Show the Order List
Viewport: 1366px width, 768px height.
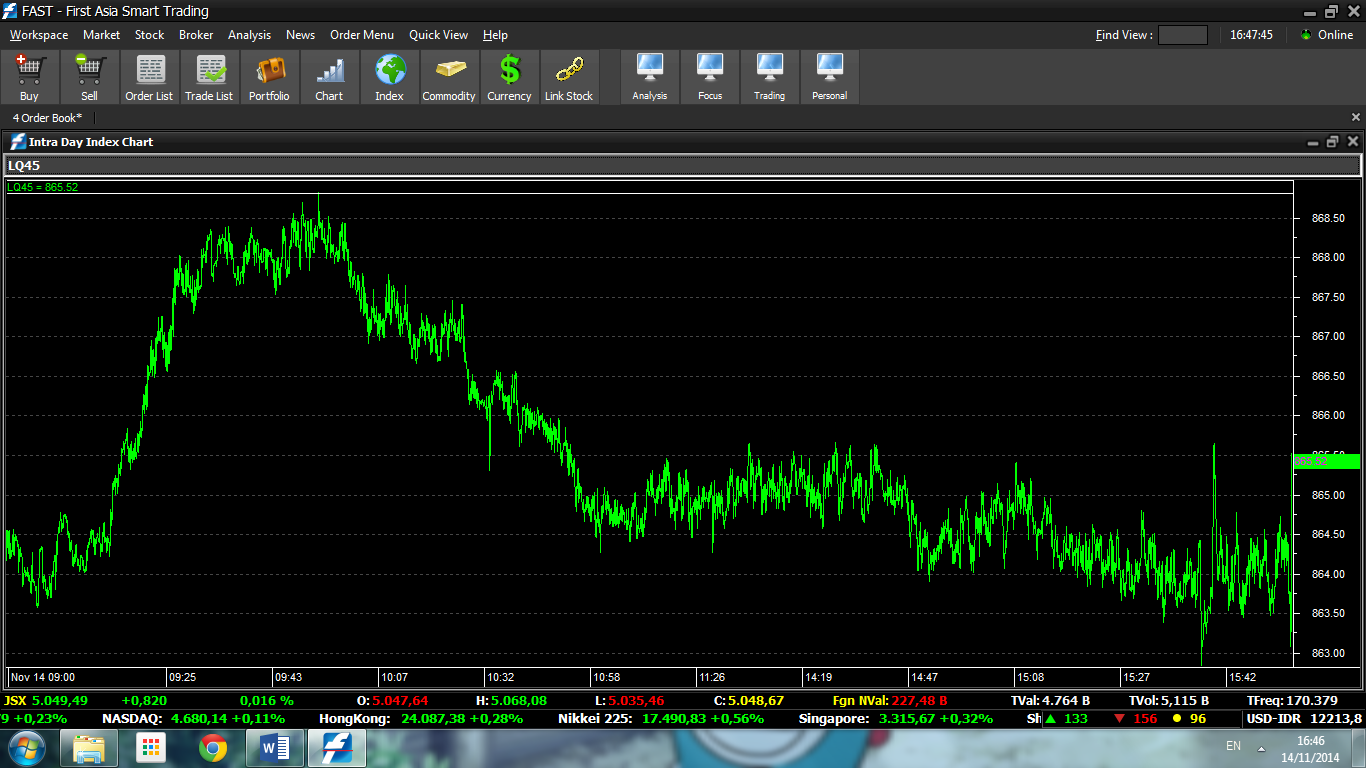[149, 78]
